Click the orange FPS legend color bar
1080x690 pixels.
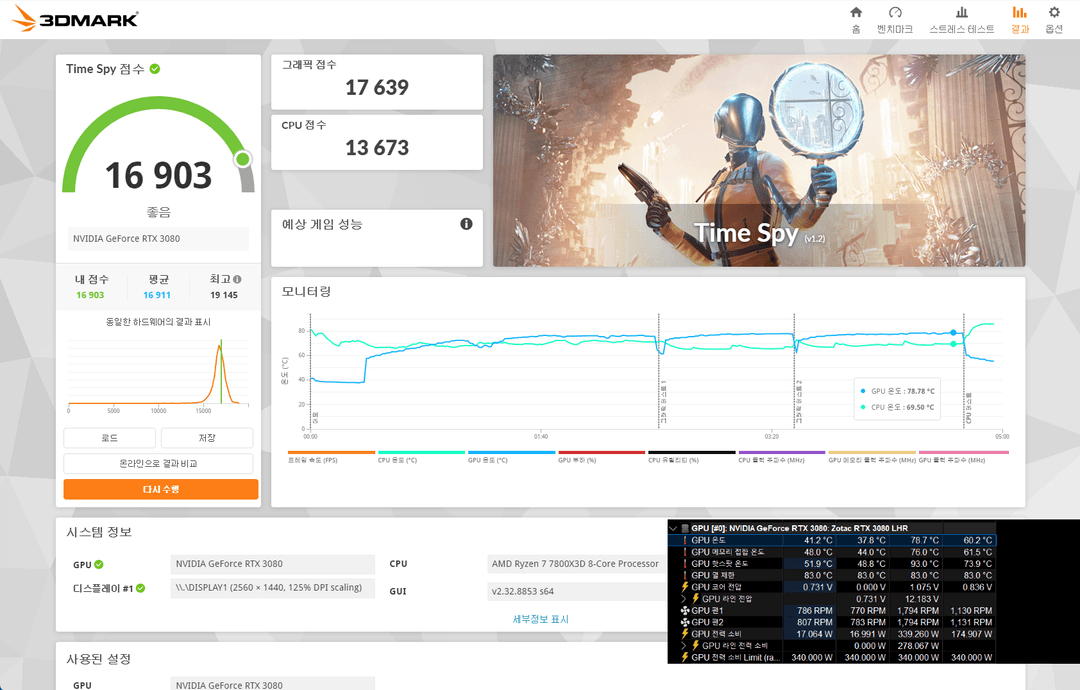(x=330, y=453)
